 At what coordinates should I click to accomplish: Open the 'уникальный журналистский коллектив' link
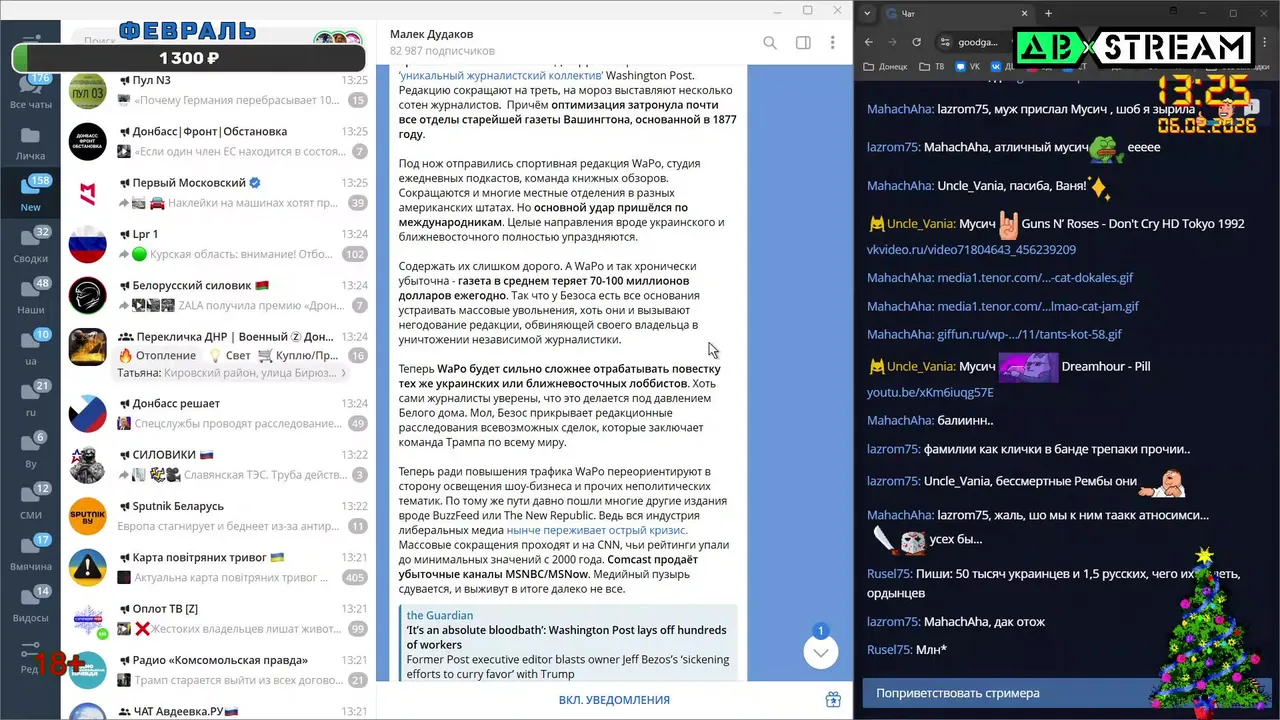point(500,75)
